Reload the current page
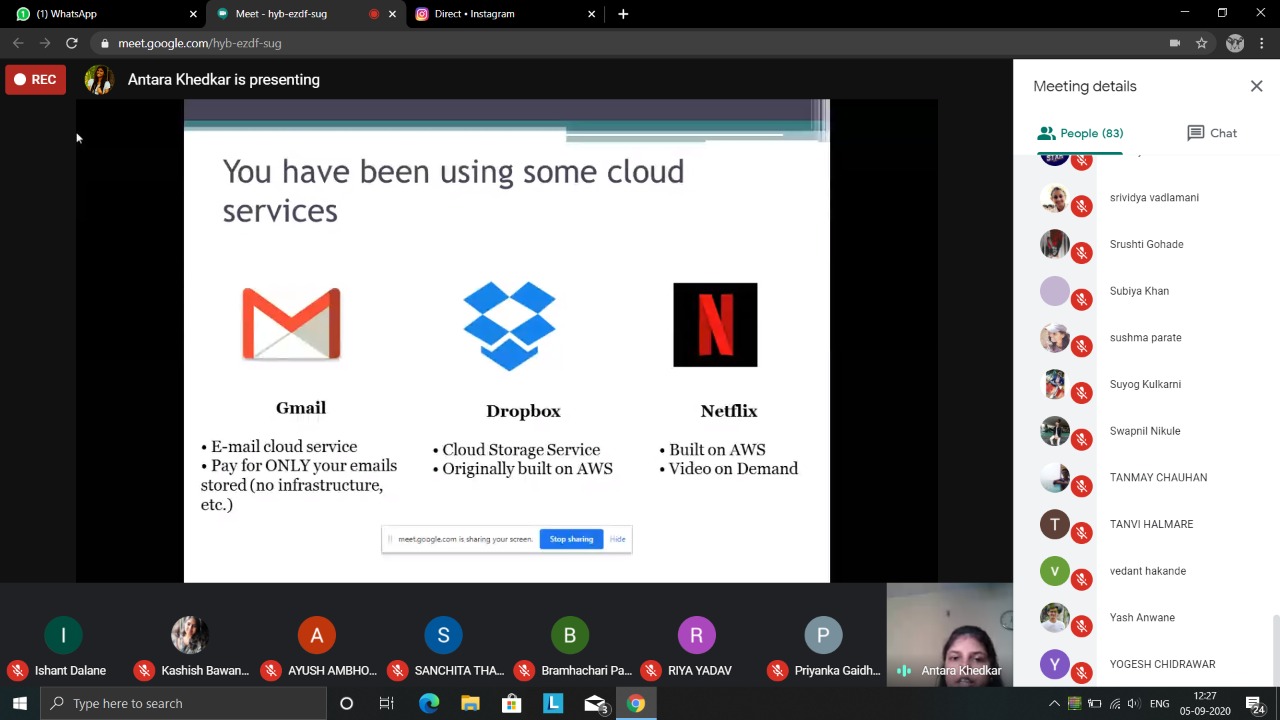The image size is (1280, 720). [x=72, y=43]
